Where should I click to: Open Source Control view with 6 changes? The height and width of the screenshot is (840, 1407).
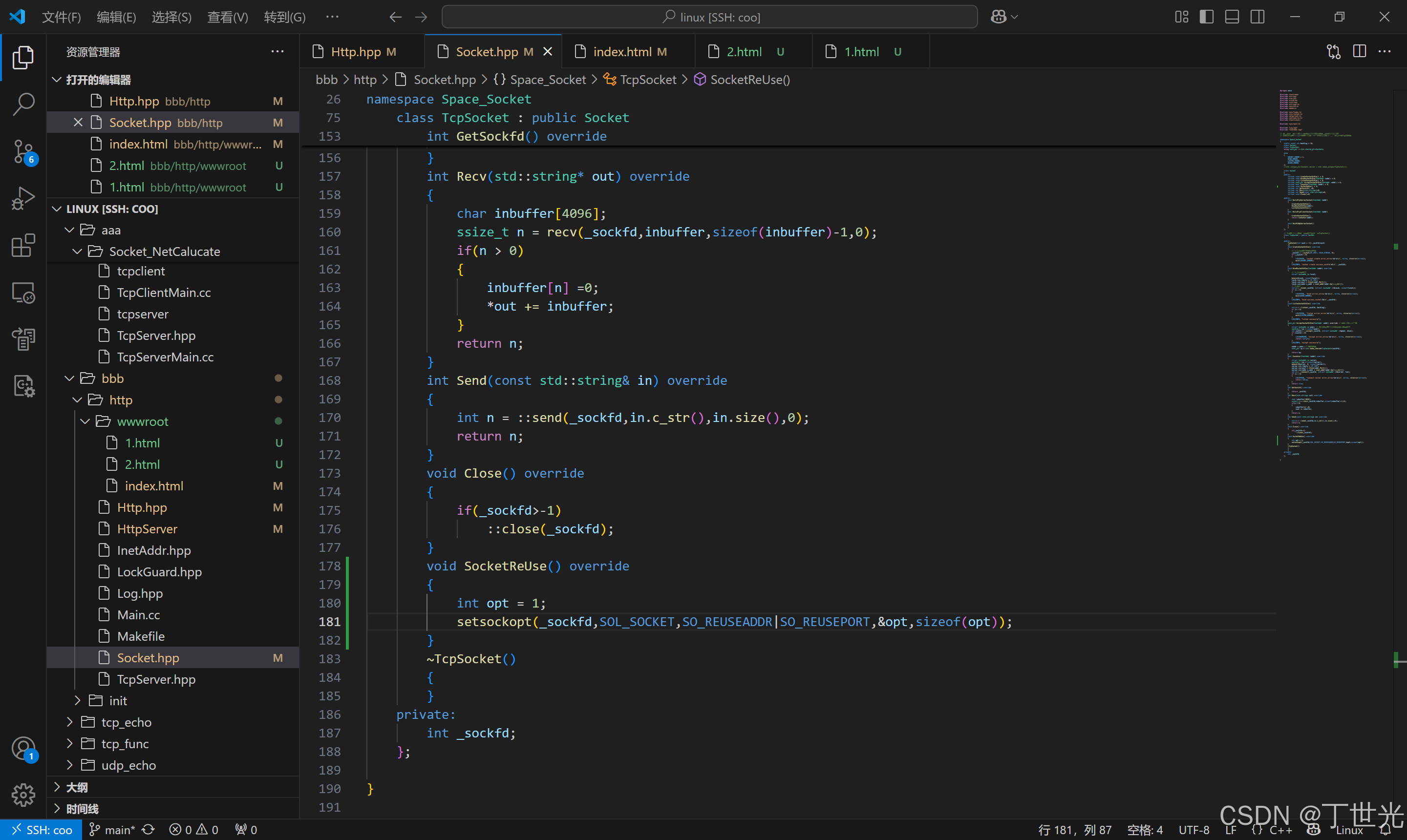tap(23, 151)
